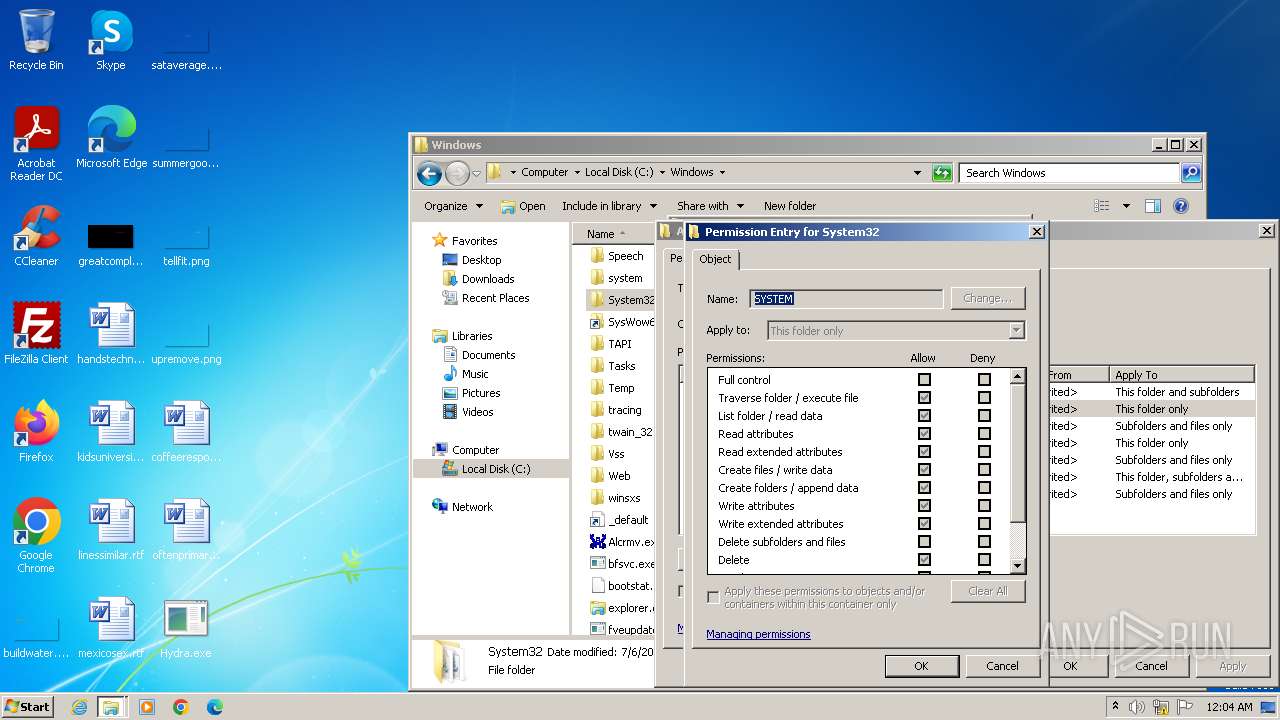Check Allow for Delete subfolders and files
This screenshot has width=1280, height=720.
point(924,542)
